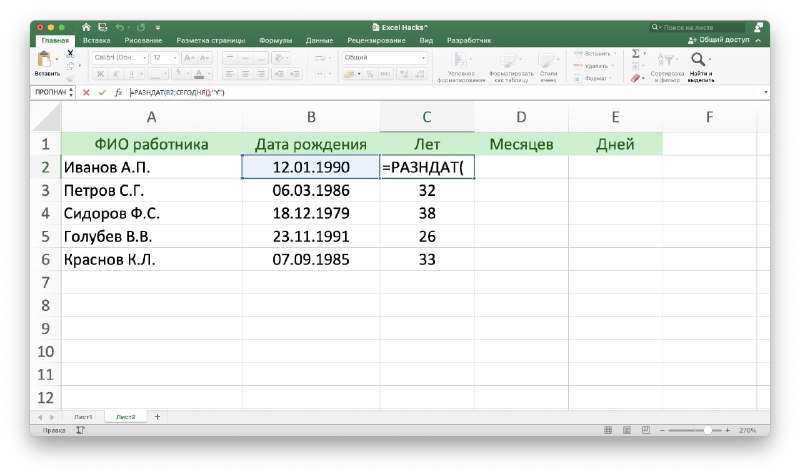
Task: Switch to the Вставка tab
Action: coord(96,40)
